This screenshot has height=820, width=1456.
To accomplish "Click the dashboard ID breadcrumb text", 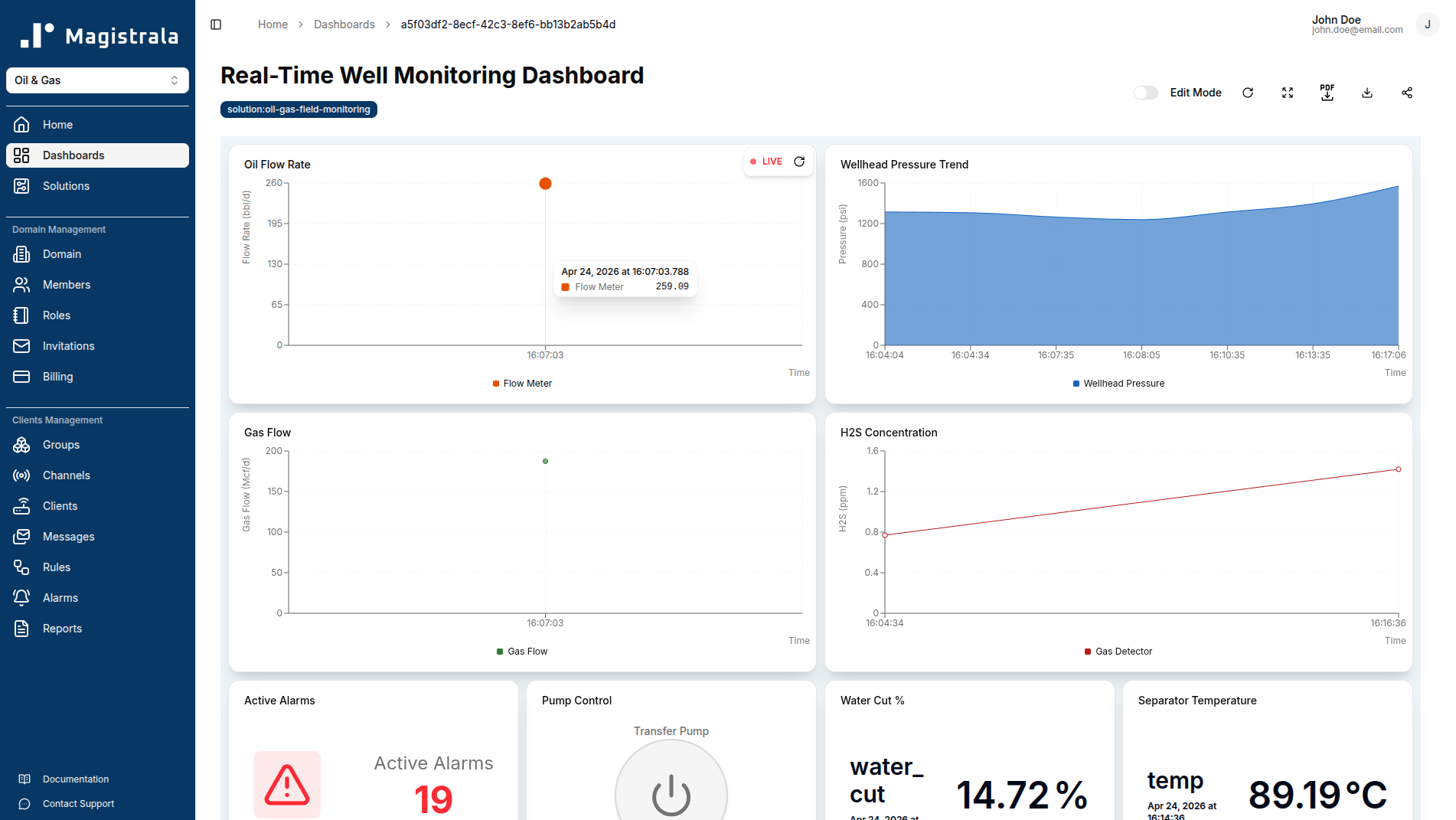I will tap(508, 25).
